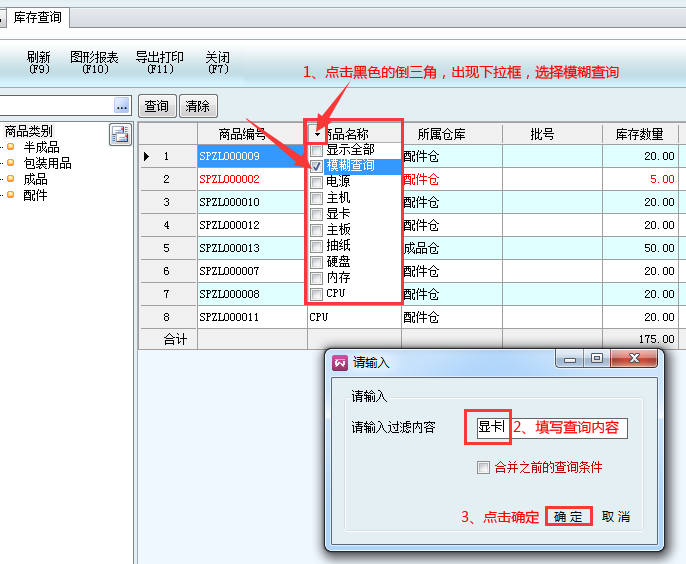The width and height of the screenshot is (686, 564).
Task: Tick the 显卡 checkbox in the filter list
Action: 317,214
